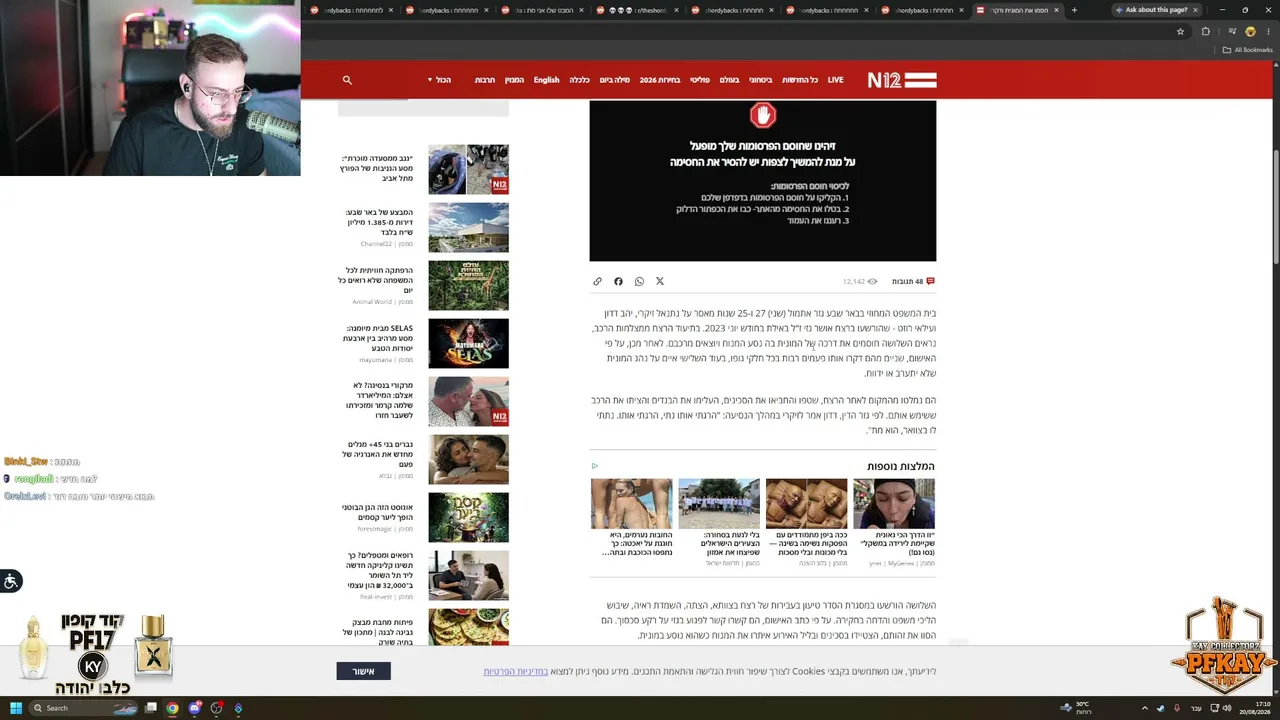
Task: Open a new browser tab
Action: tap(1074, 10)
